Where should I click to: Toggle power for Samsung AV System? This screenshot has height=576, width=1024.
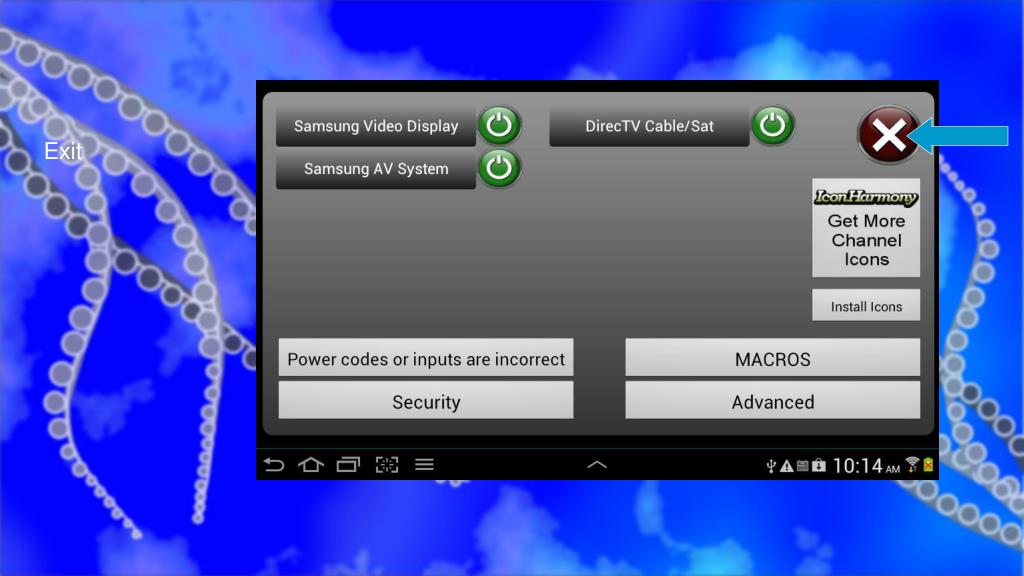[499, 168]
